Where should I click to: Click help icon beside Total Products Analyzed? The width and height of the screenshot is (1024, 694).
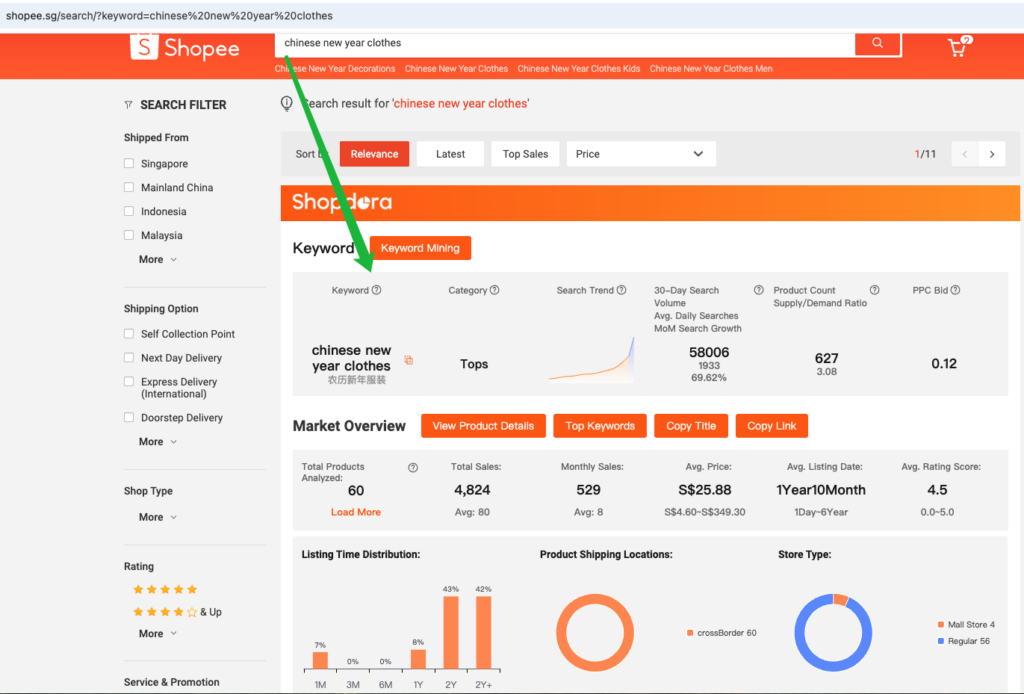[413, 467]
